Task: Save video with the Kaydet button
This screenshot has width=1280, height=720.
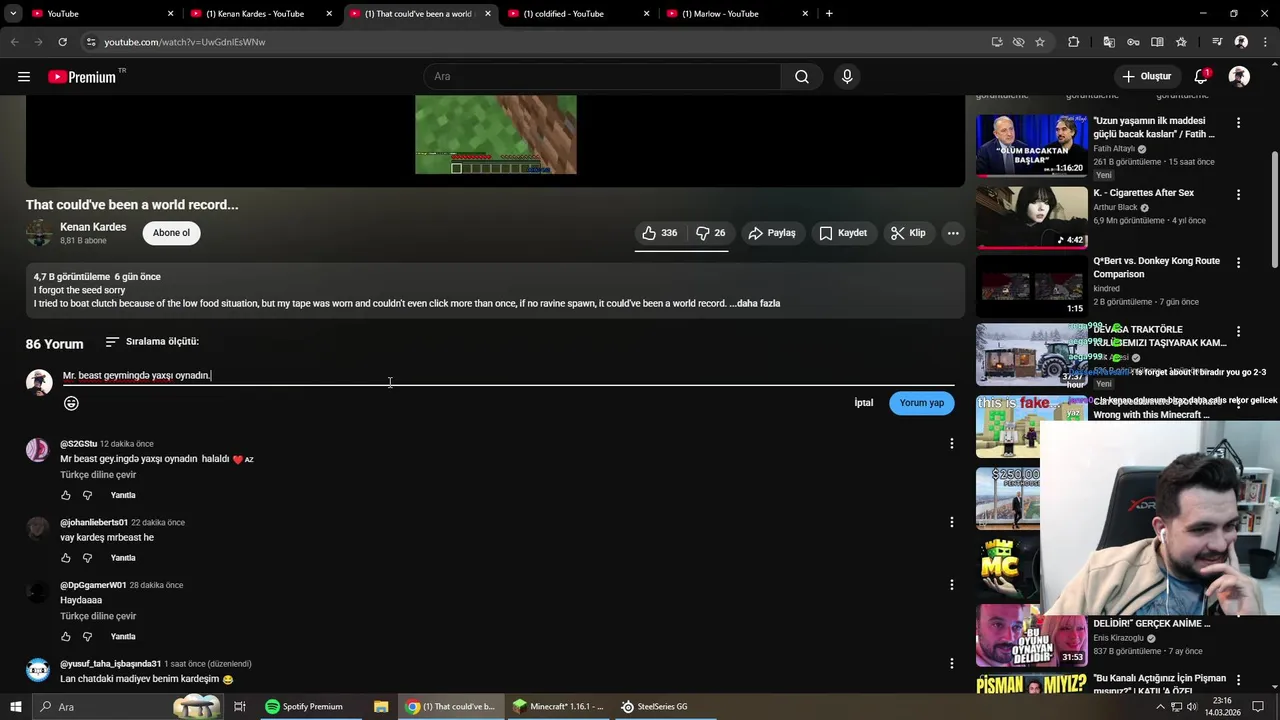Action: (843, 233)
